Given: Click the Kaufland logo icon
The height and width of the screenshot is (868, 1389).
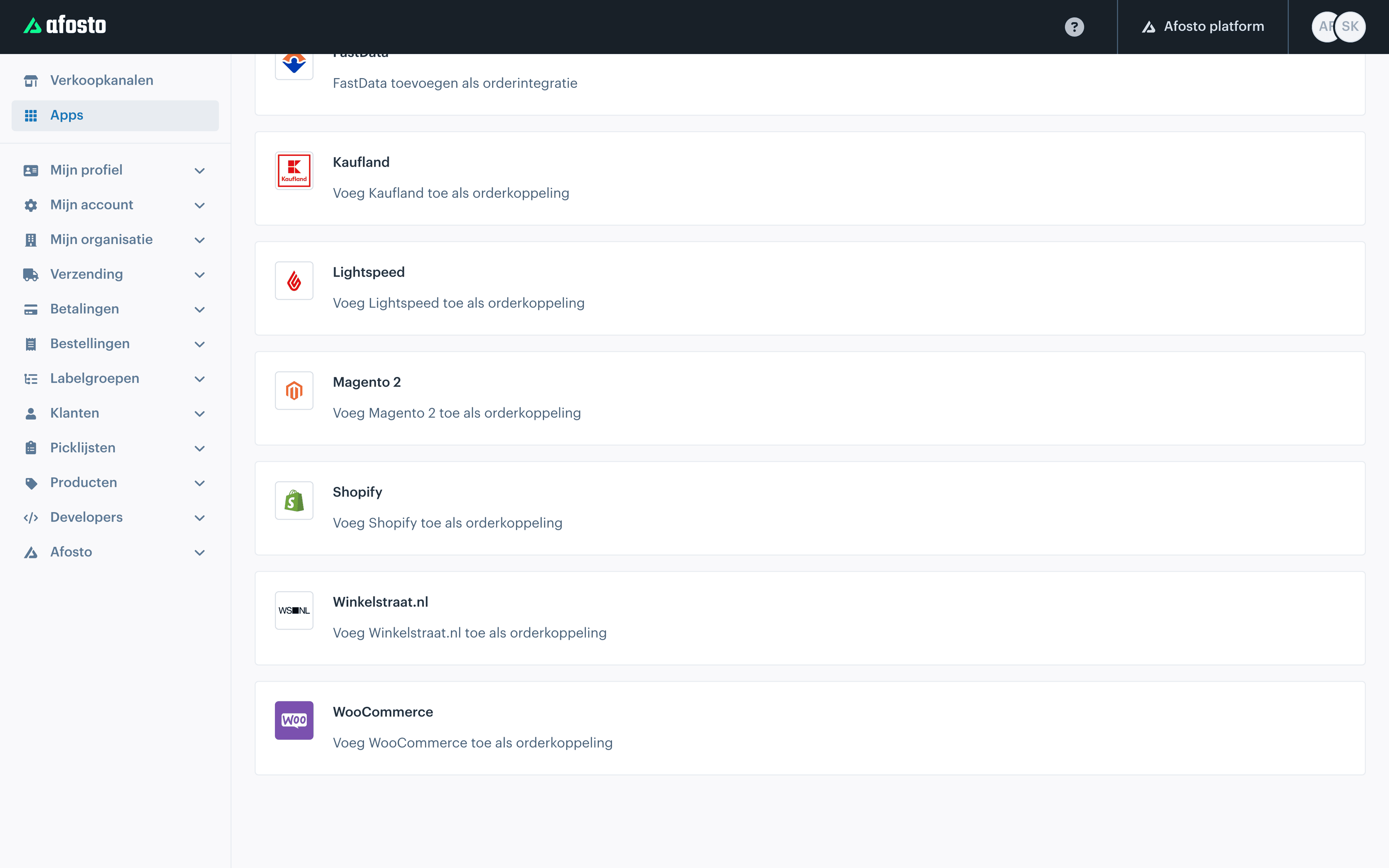Looking at the screenshot, I should pyautogui.click(x=294, y=170).
